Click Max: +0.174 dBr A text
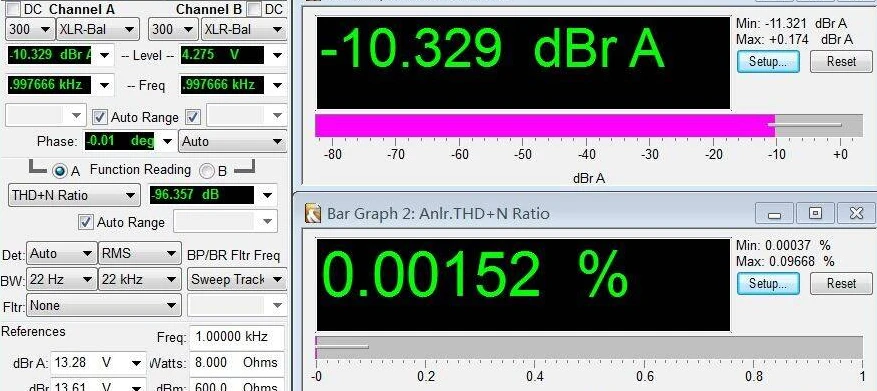The height and width of the screenshot is (391, 877). tap(794, 40)
